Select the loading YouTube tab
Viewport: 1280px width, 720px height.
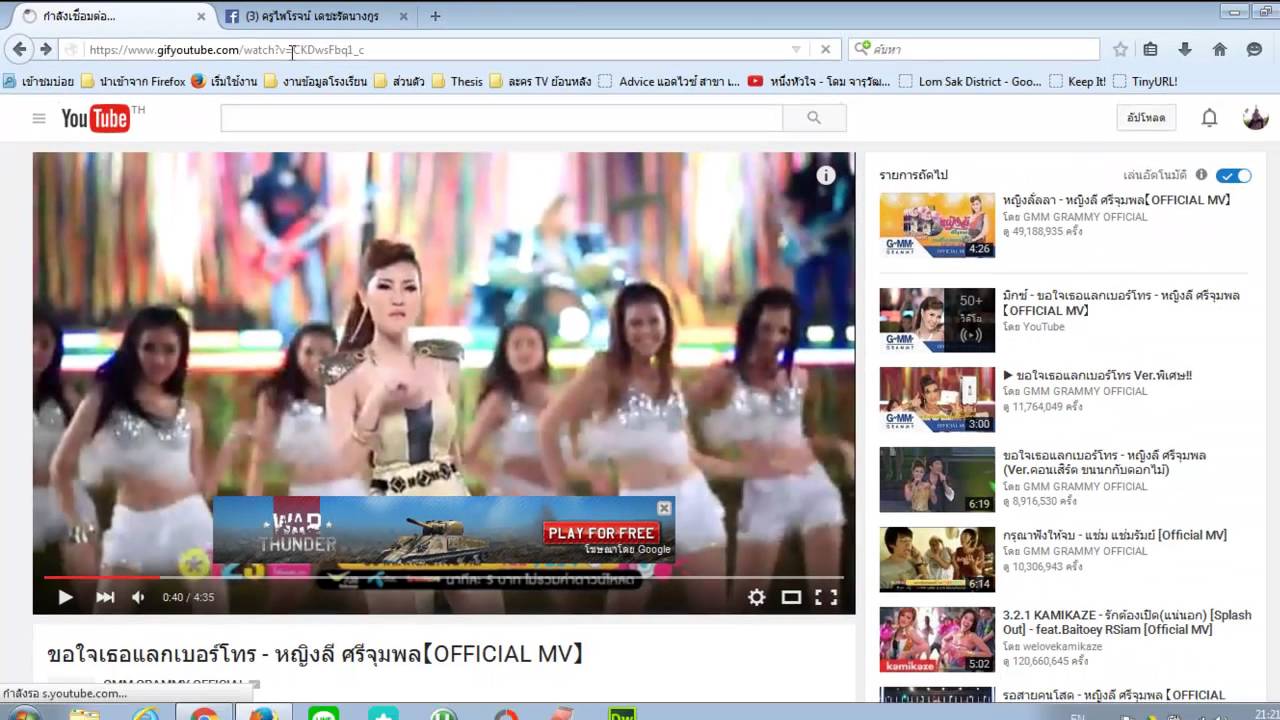tap(112, 16)
